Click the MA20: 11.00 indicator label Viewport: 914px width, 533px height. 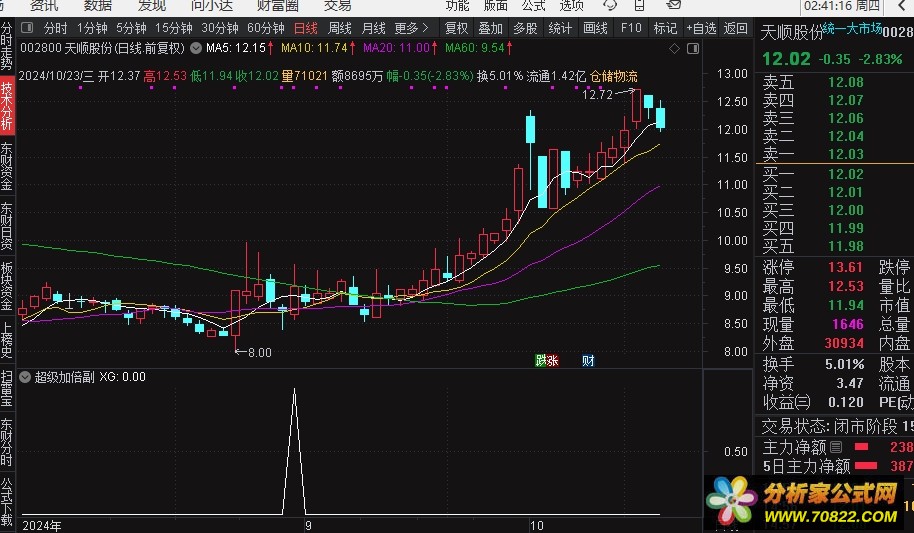(400, 48)
